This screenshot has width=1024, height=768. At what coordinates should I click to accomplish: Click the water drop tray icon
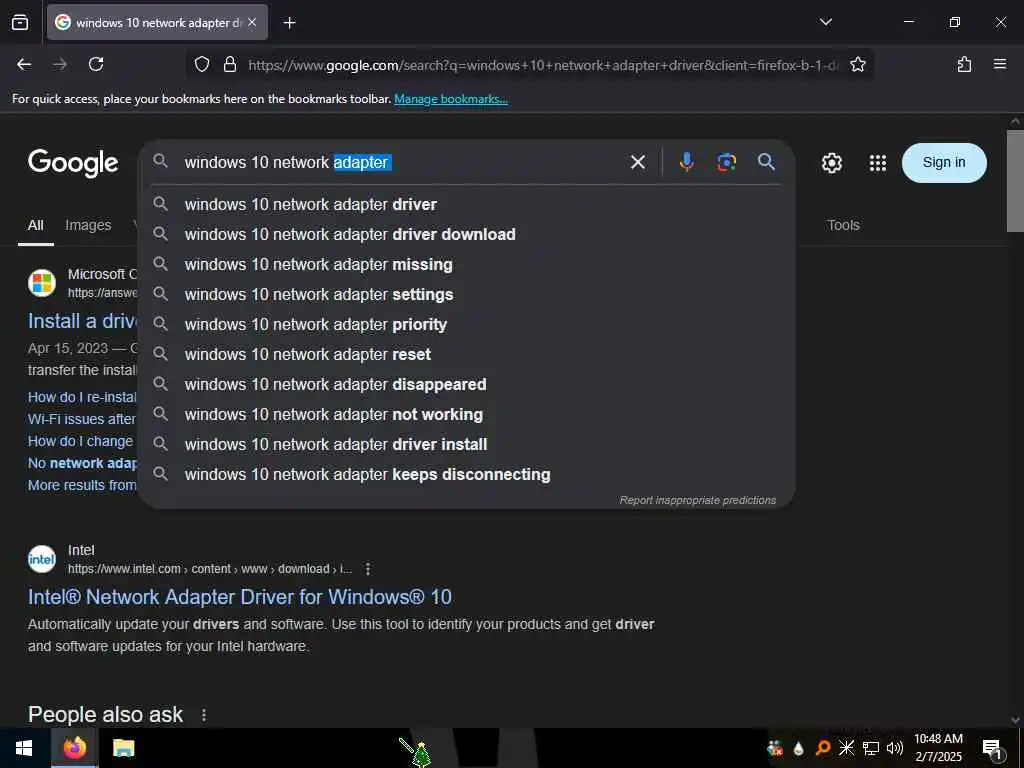(798, 748)
